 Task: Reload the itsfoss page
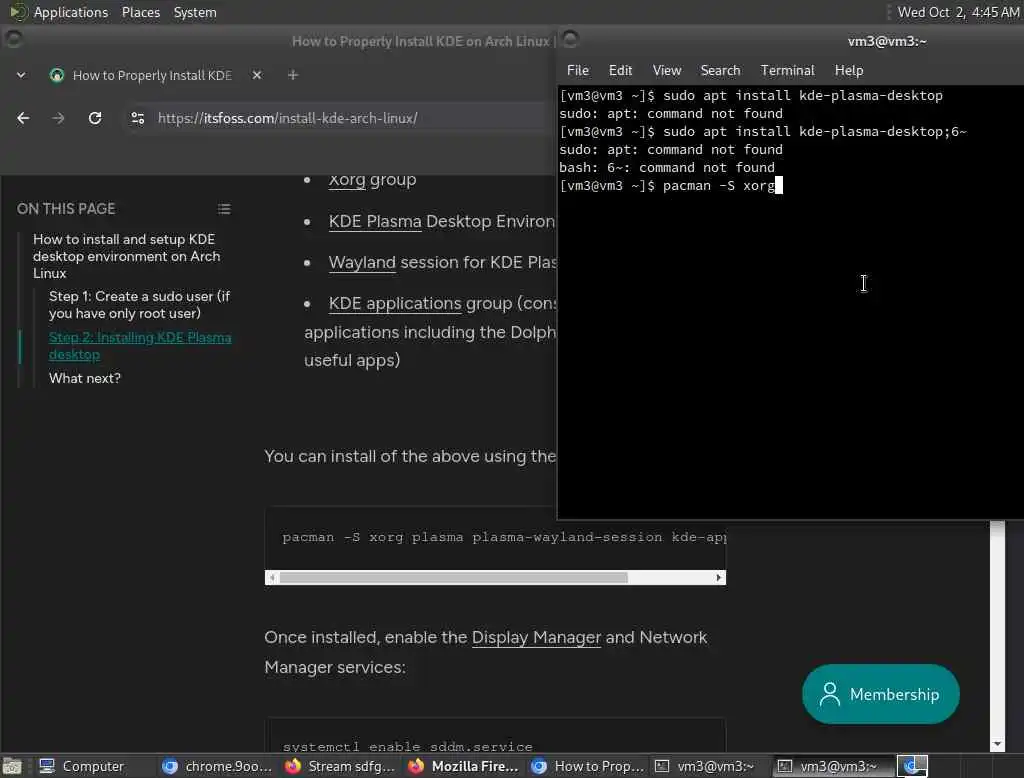click(95, 118)
